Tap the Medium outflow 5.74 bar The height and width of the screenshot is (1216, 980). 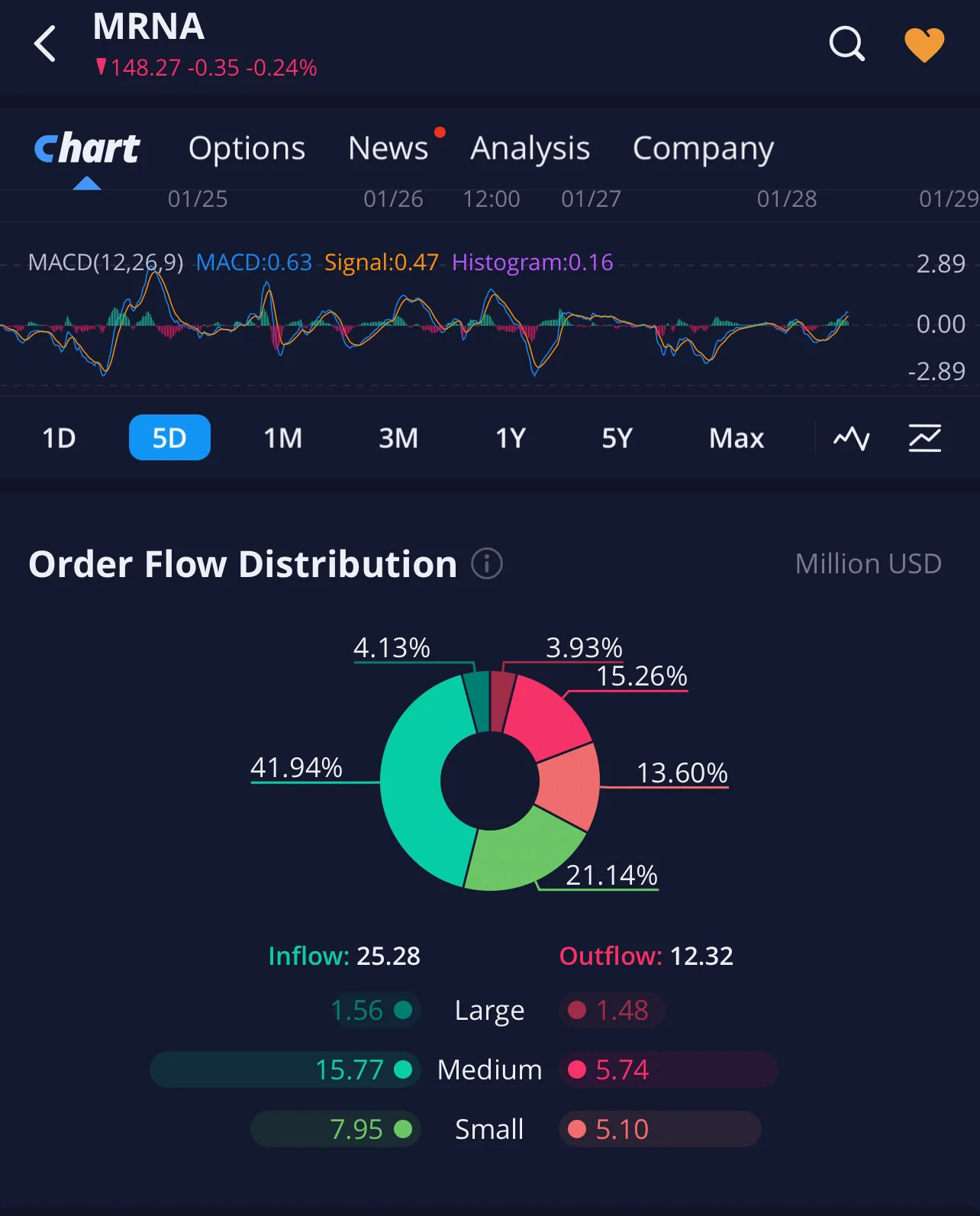[x=669, y=1069]
